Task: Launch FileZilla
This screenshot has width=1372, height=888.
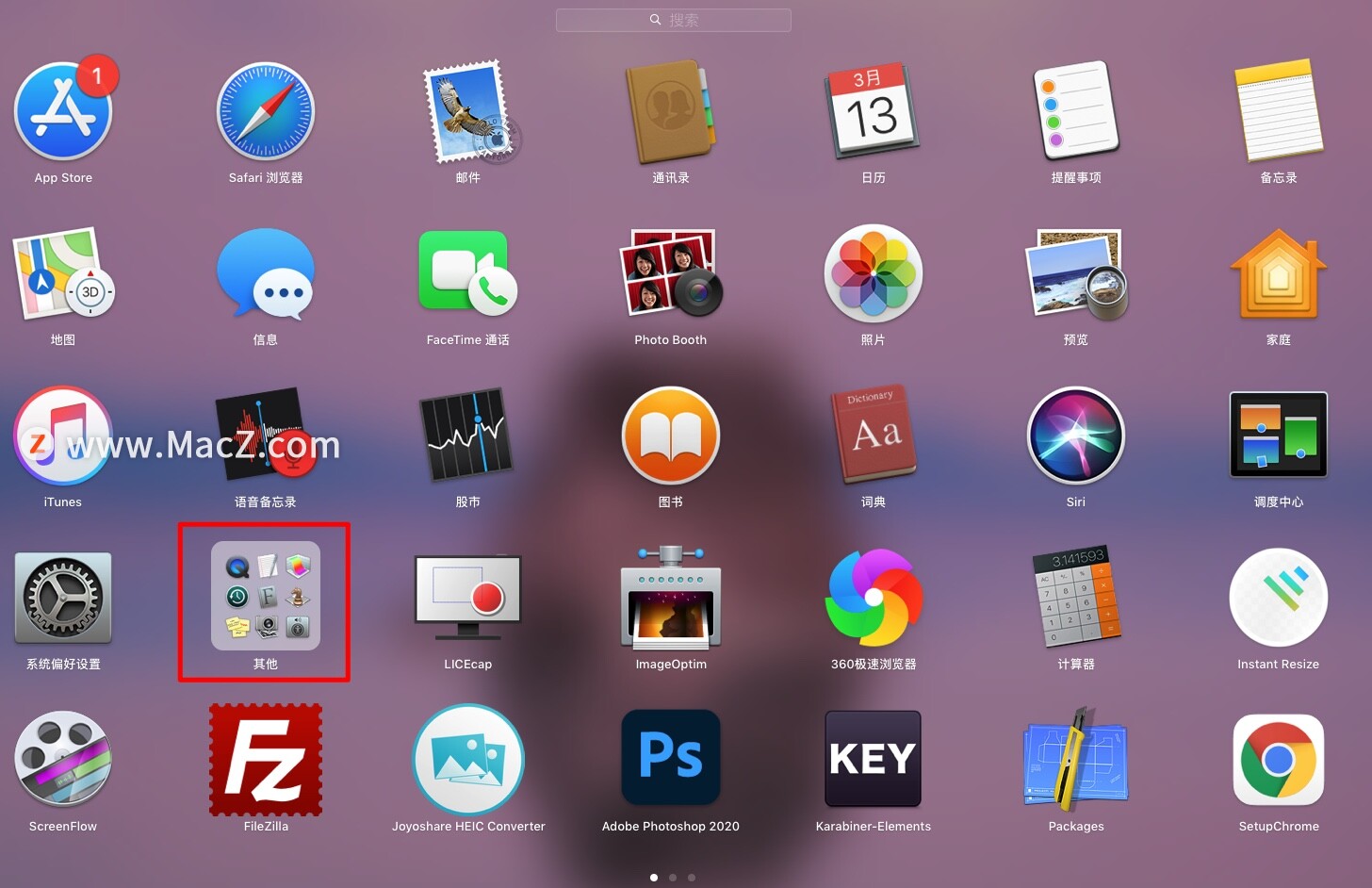Action: pyautogui.click(x=266, y=760)
